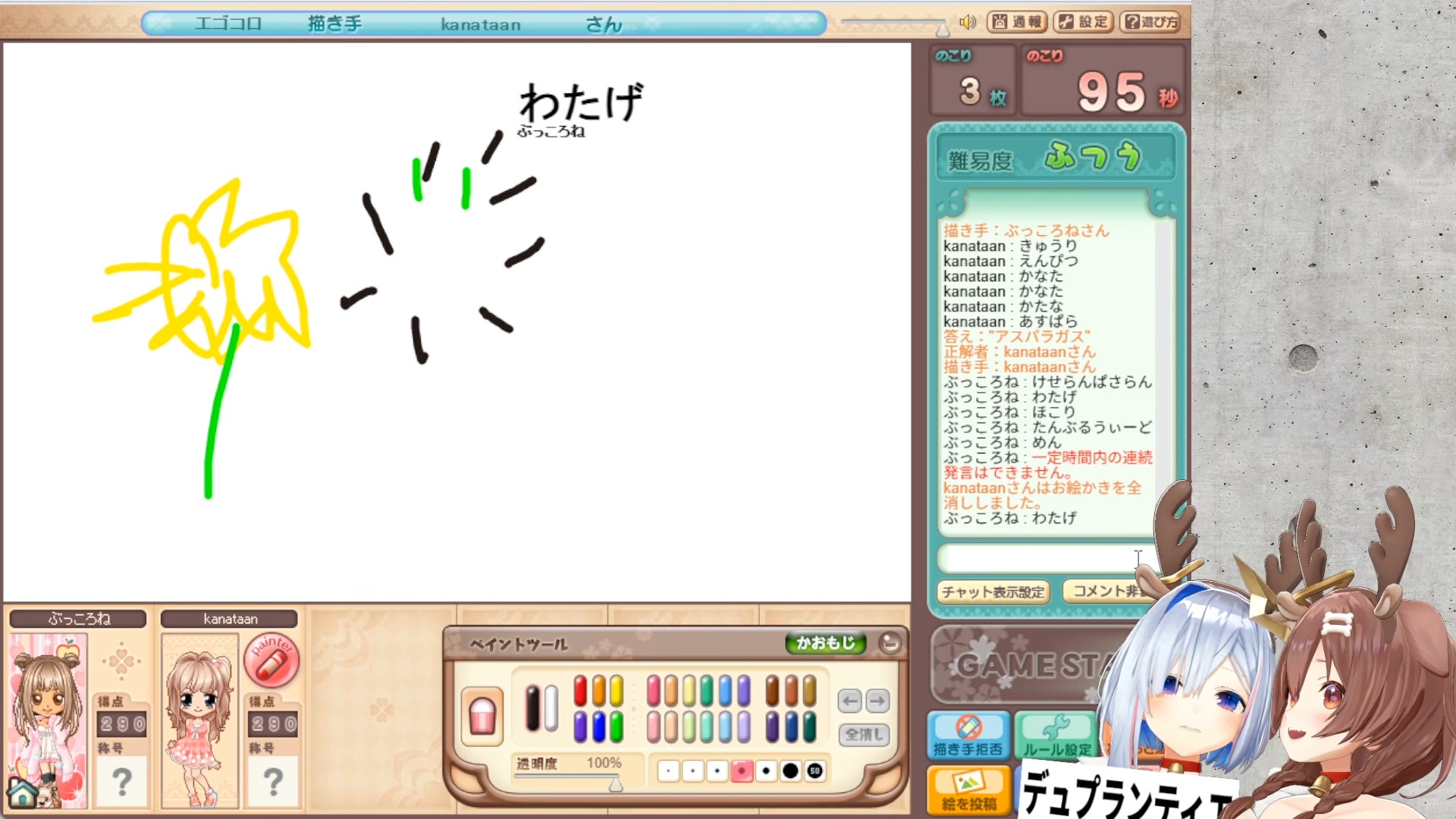This screenshot has width=1456, height=819.
Task: Click the speaker volume icon
Action: [967, 22]
